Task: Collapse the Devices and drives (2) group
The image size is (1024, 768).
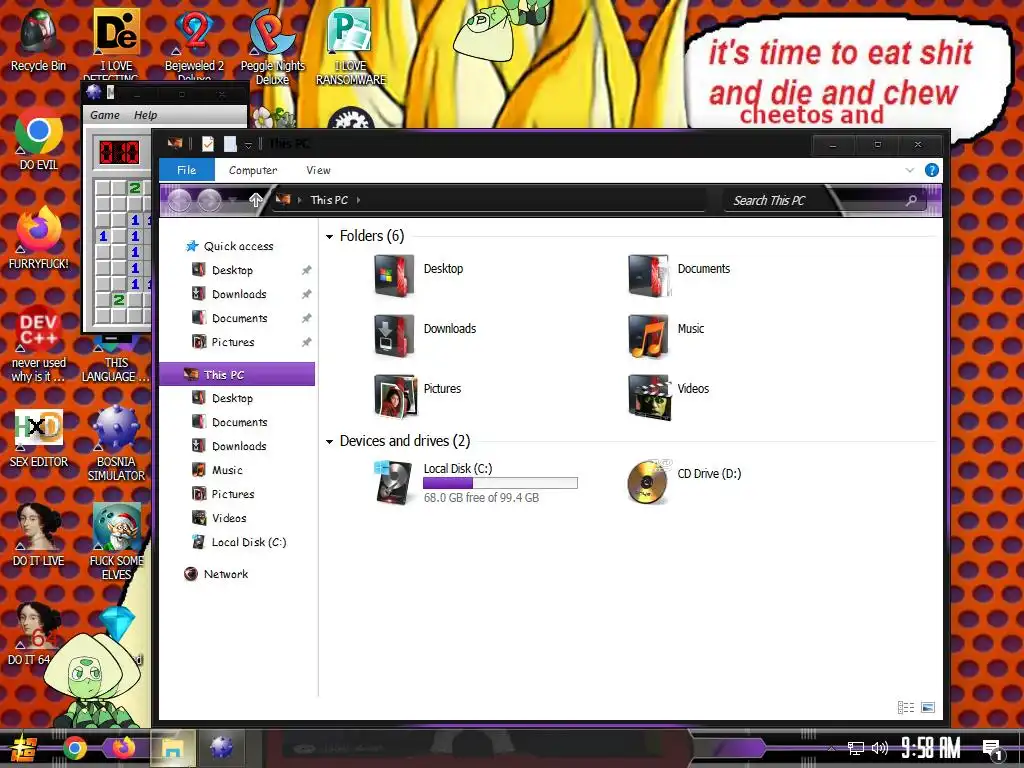Action: point(329,441)
